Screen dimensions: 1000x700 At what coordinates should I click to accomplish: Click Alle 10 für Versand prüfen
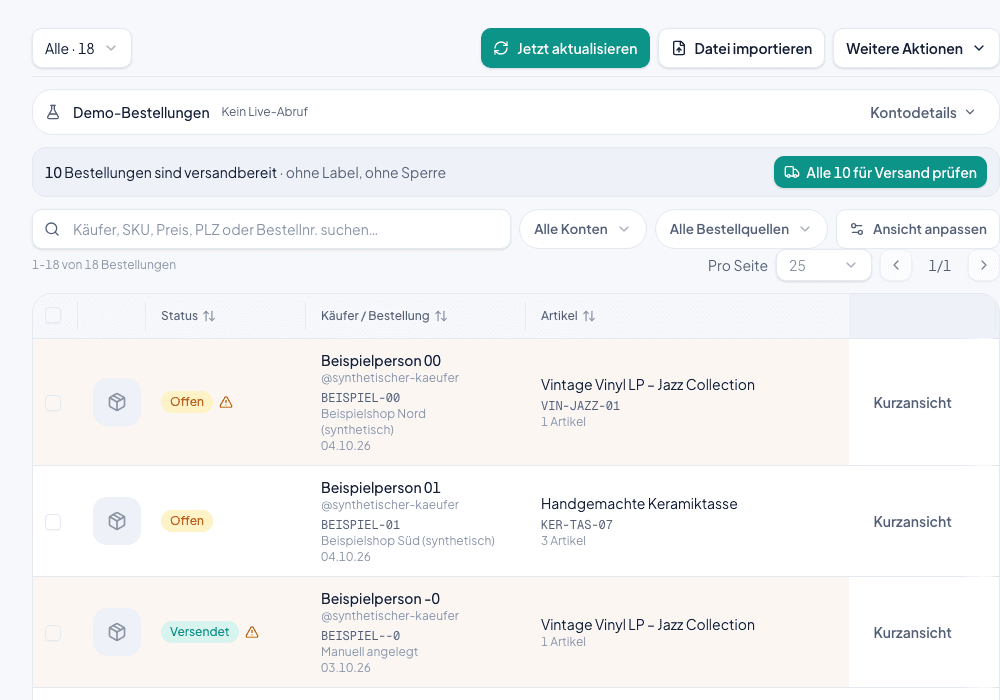coord(880,172)
